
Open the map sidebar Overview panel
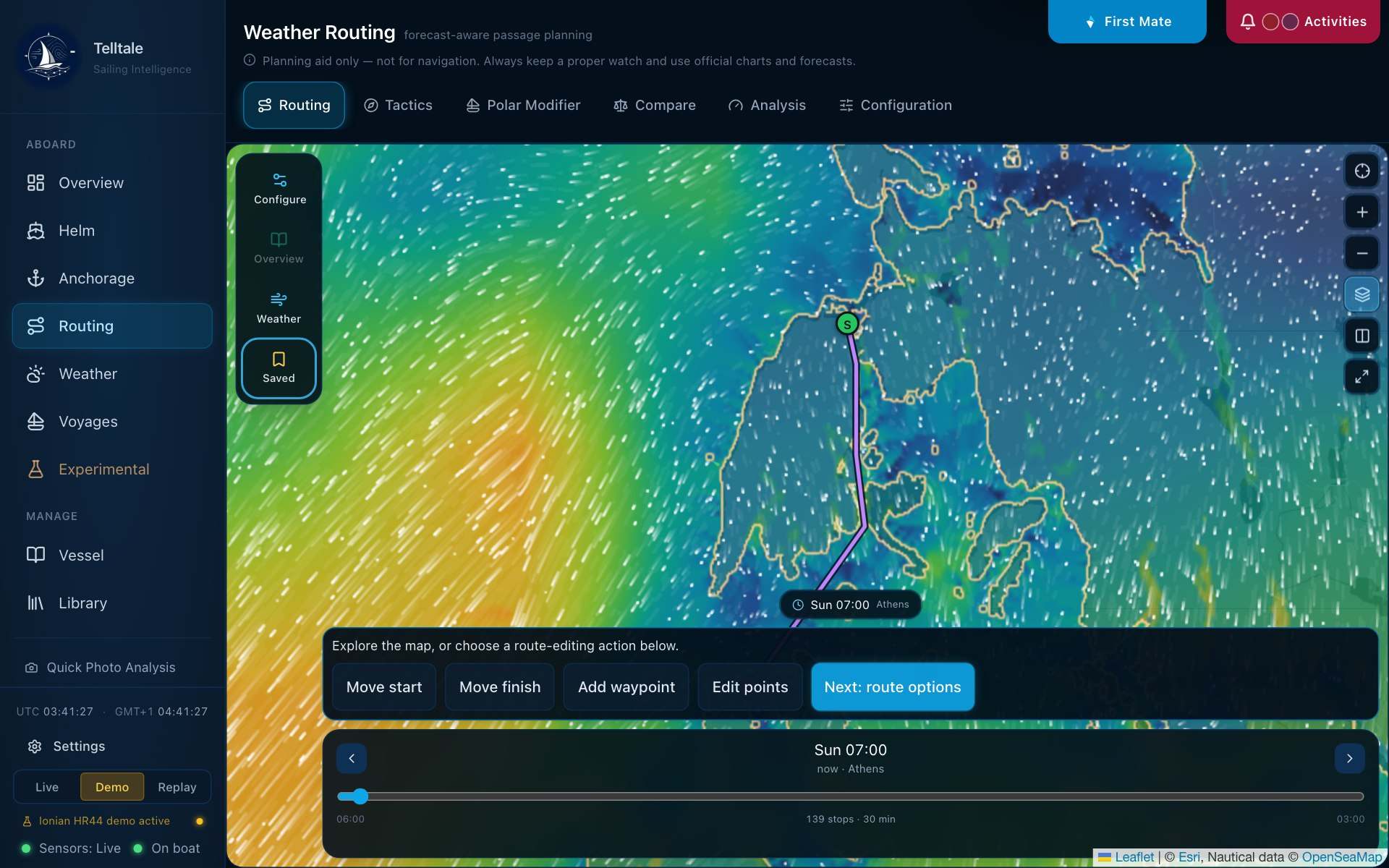[x=279, y=248]
